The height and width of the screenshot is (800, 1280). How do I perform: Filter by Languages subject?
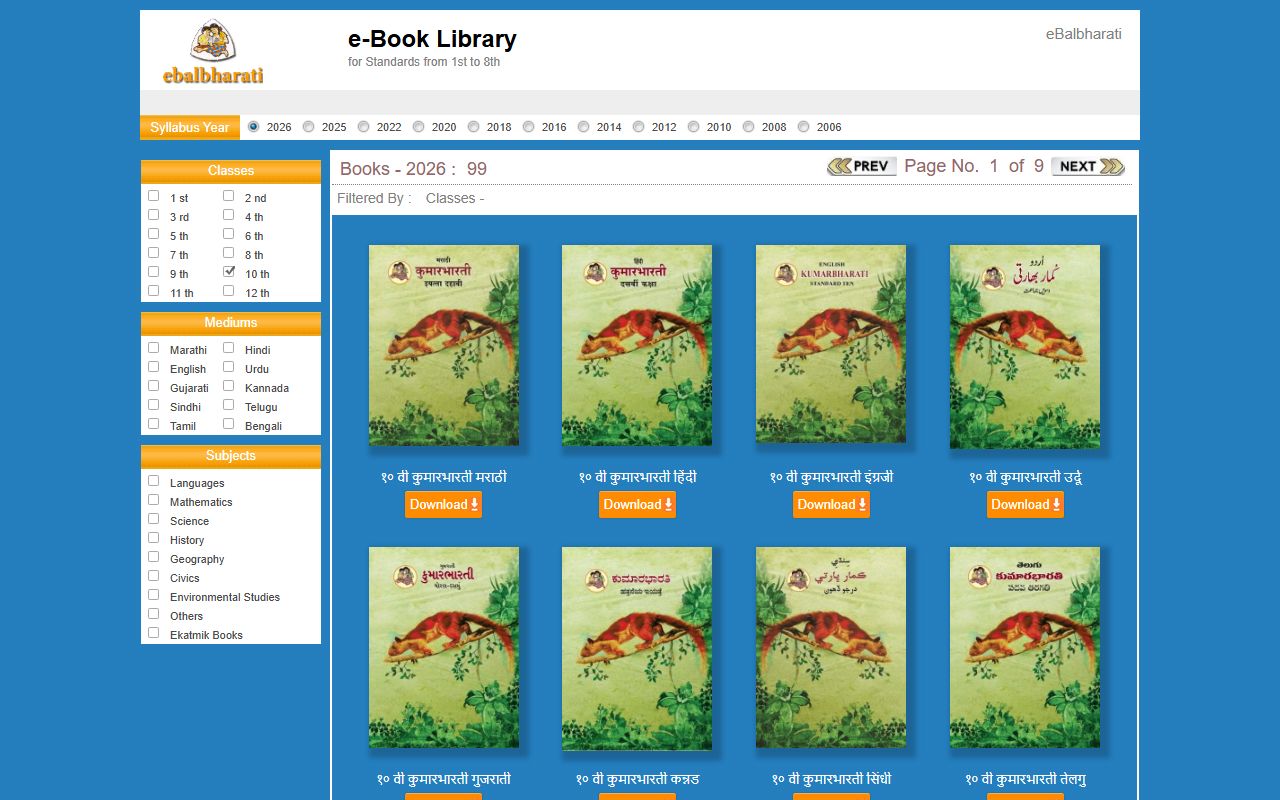(154, 481)
